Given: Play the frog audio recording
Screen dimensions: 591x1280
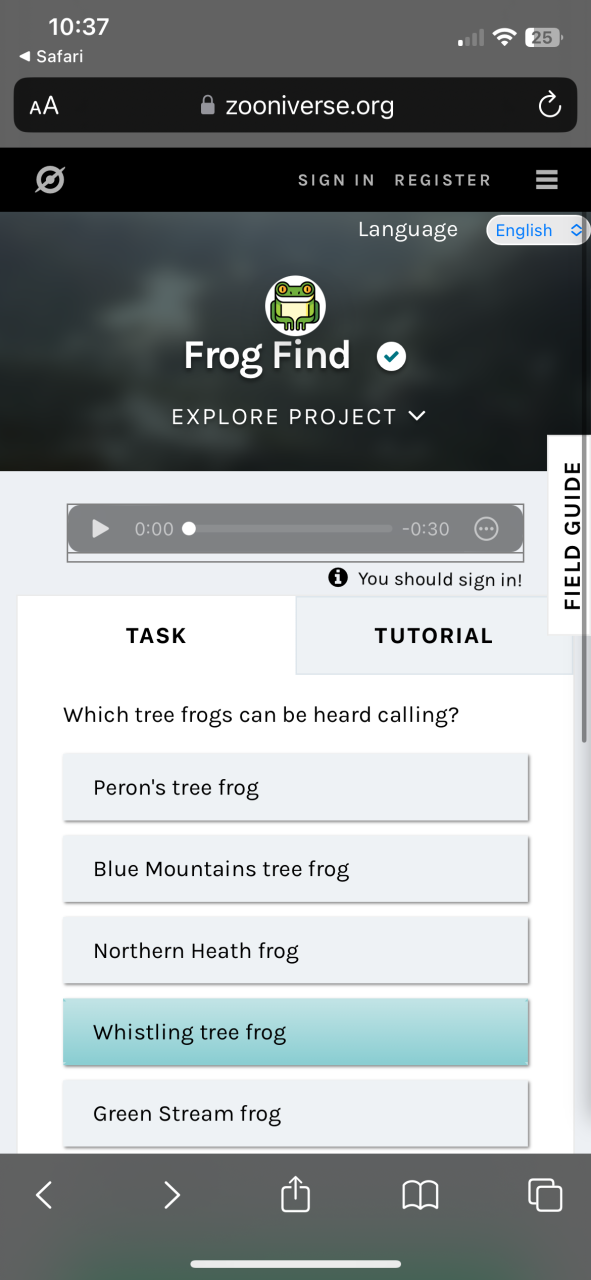Looking at the screenshot, I should click(101, 529).
